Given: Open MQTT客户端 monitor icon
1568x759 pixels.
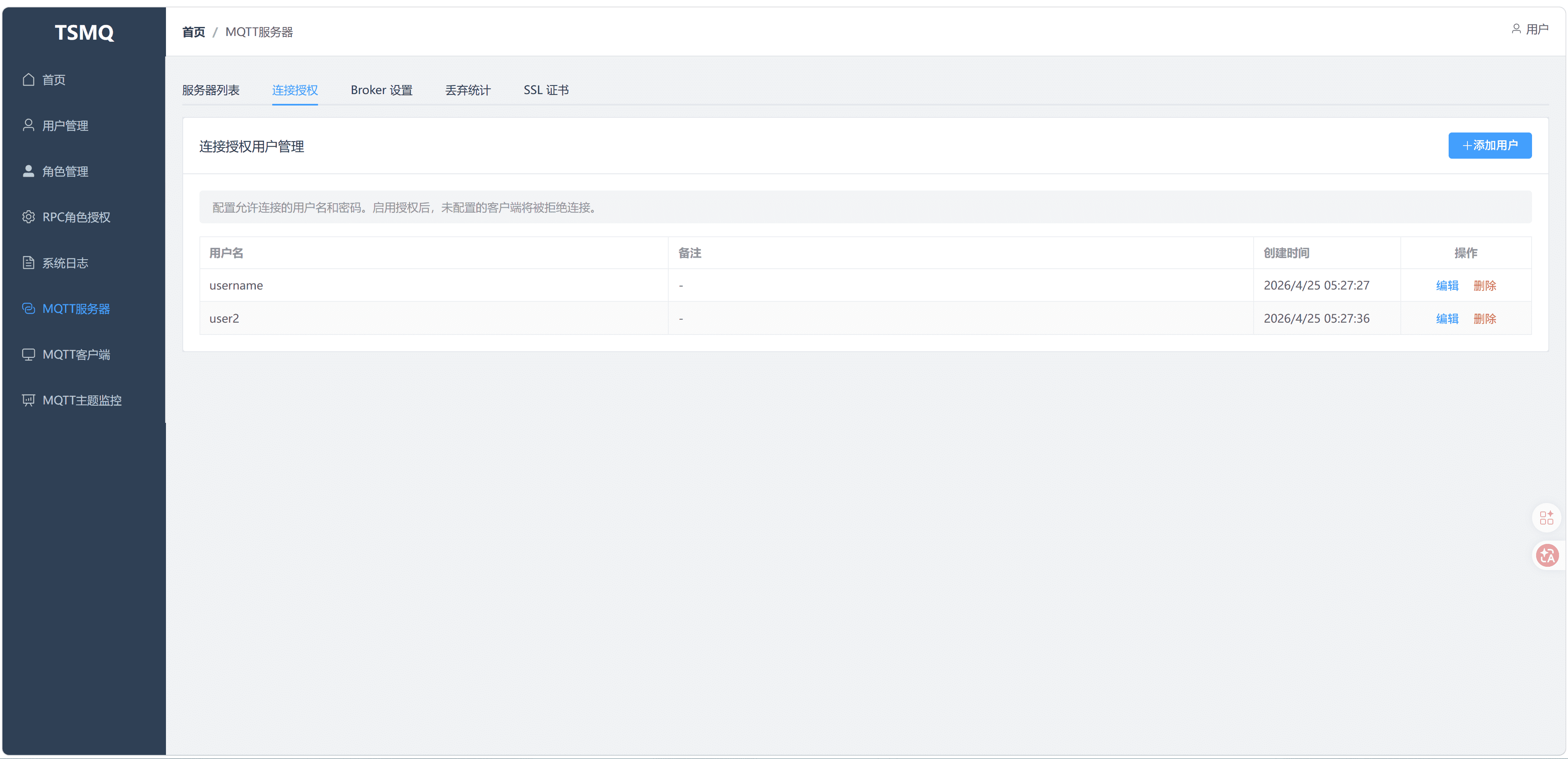Looking at the screenshot, I should [x=28, y=355].
